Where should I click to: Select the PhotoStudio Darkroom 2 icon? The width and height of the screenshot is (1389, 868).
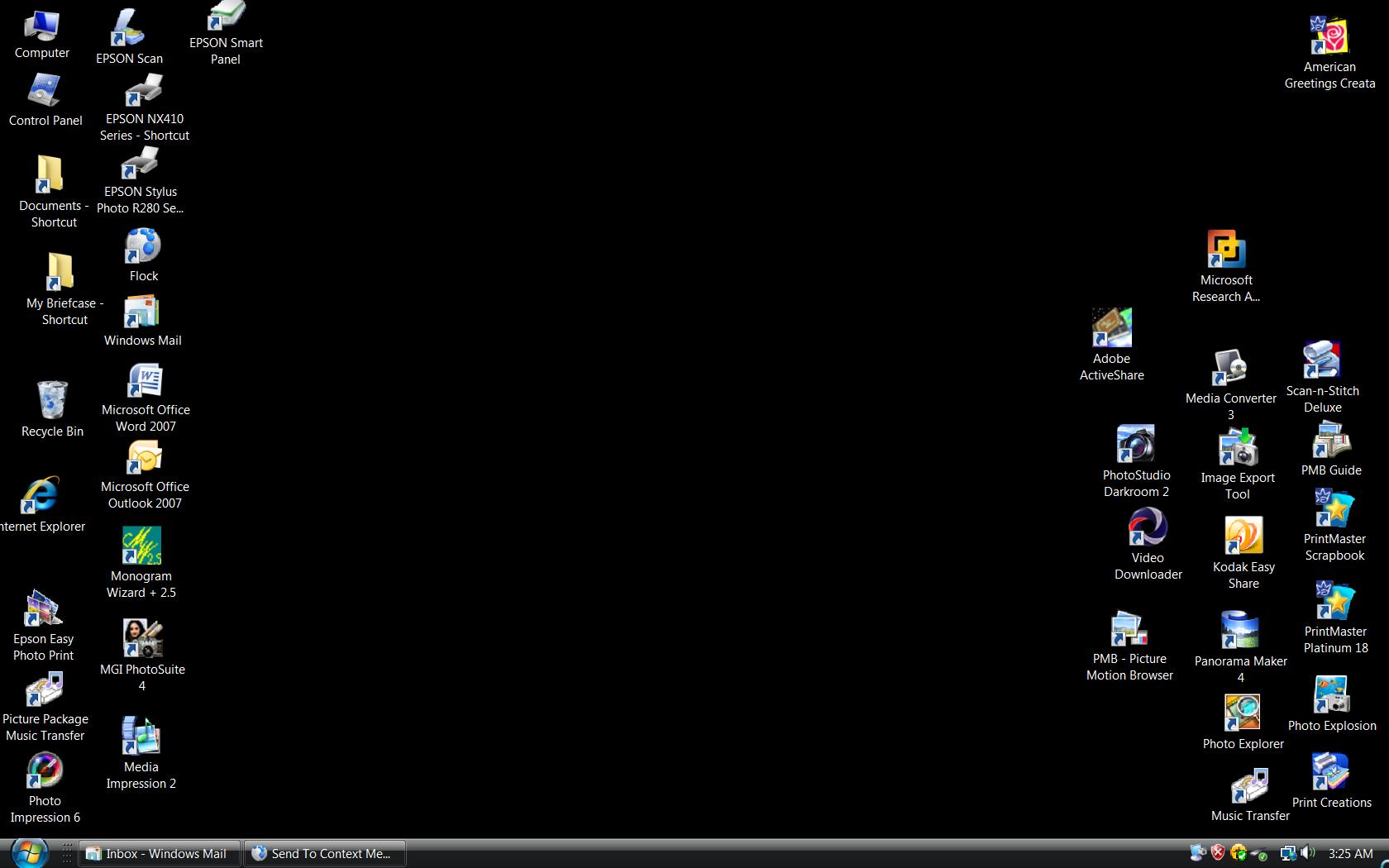tap(1136, 445)
